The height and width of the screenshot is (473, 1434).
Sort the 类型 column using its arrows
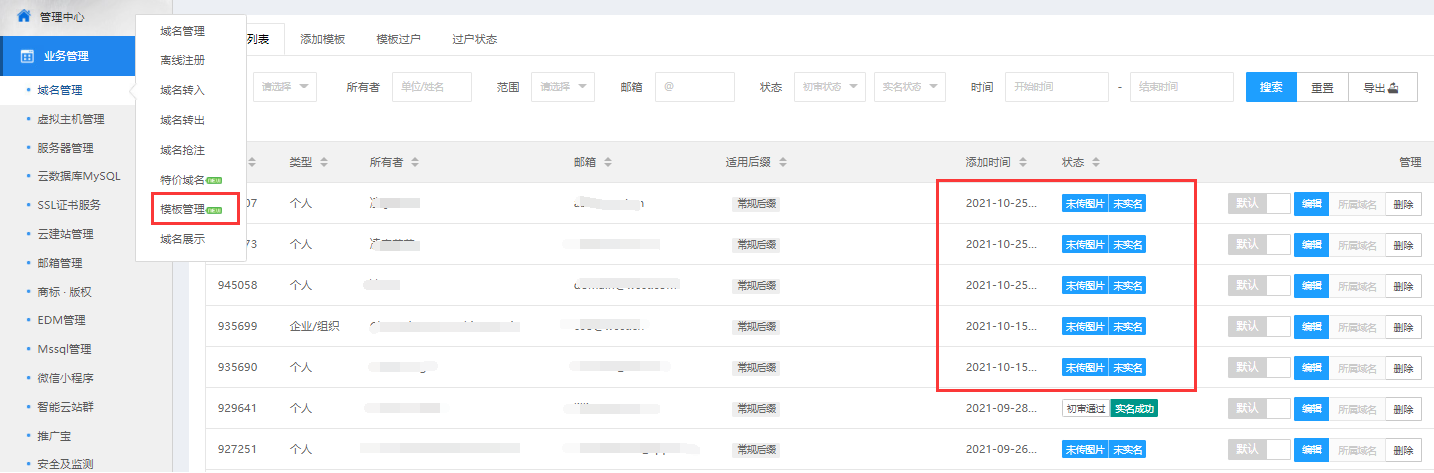324,162
